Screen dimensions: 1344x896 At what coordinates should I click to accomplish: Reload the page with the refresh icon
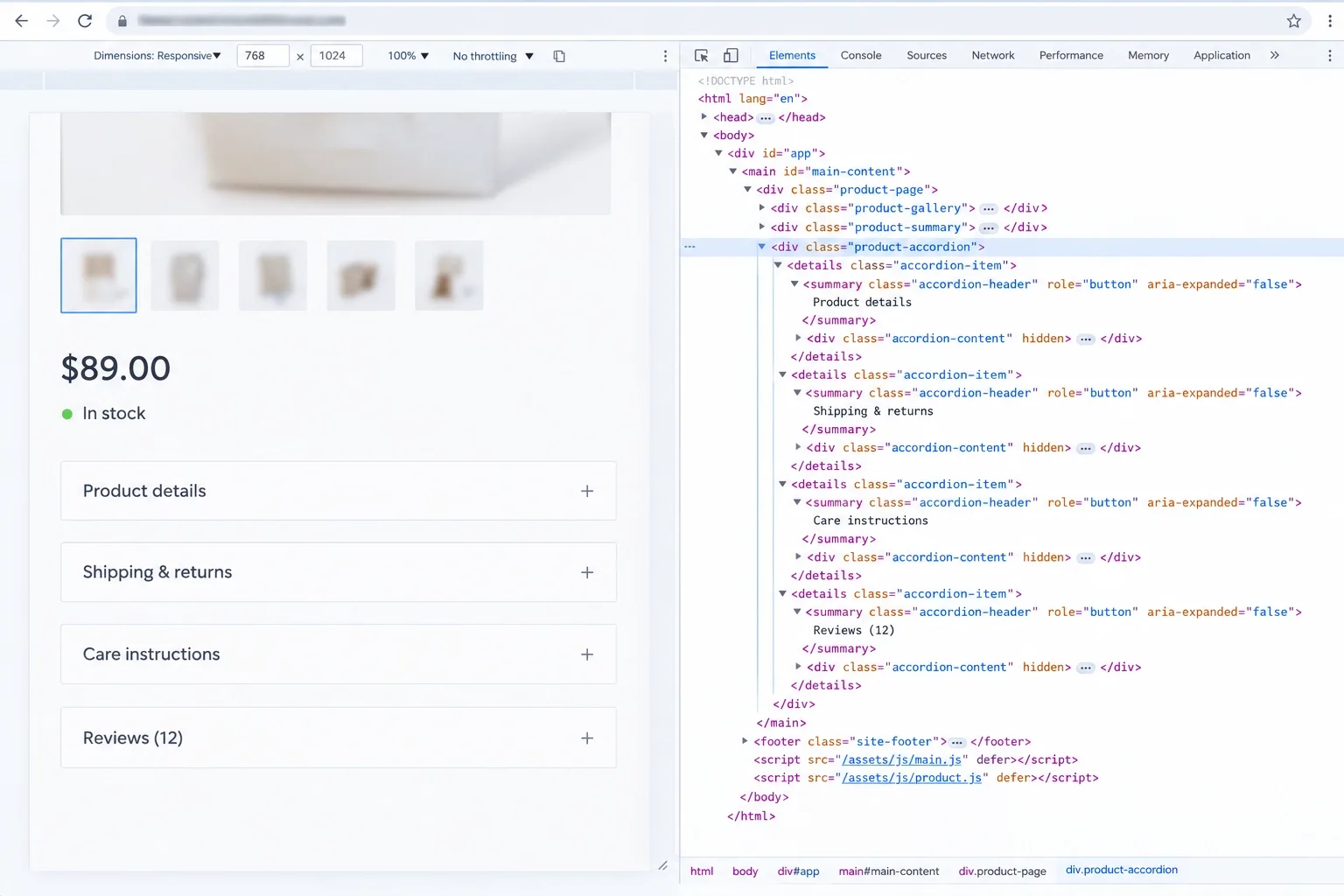coord(85,21)
